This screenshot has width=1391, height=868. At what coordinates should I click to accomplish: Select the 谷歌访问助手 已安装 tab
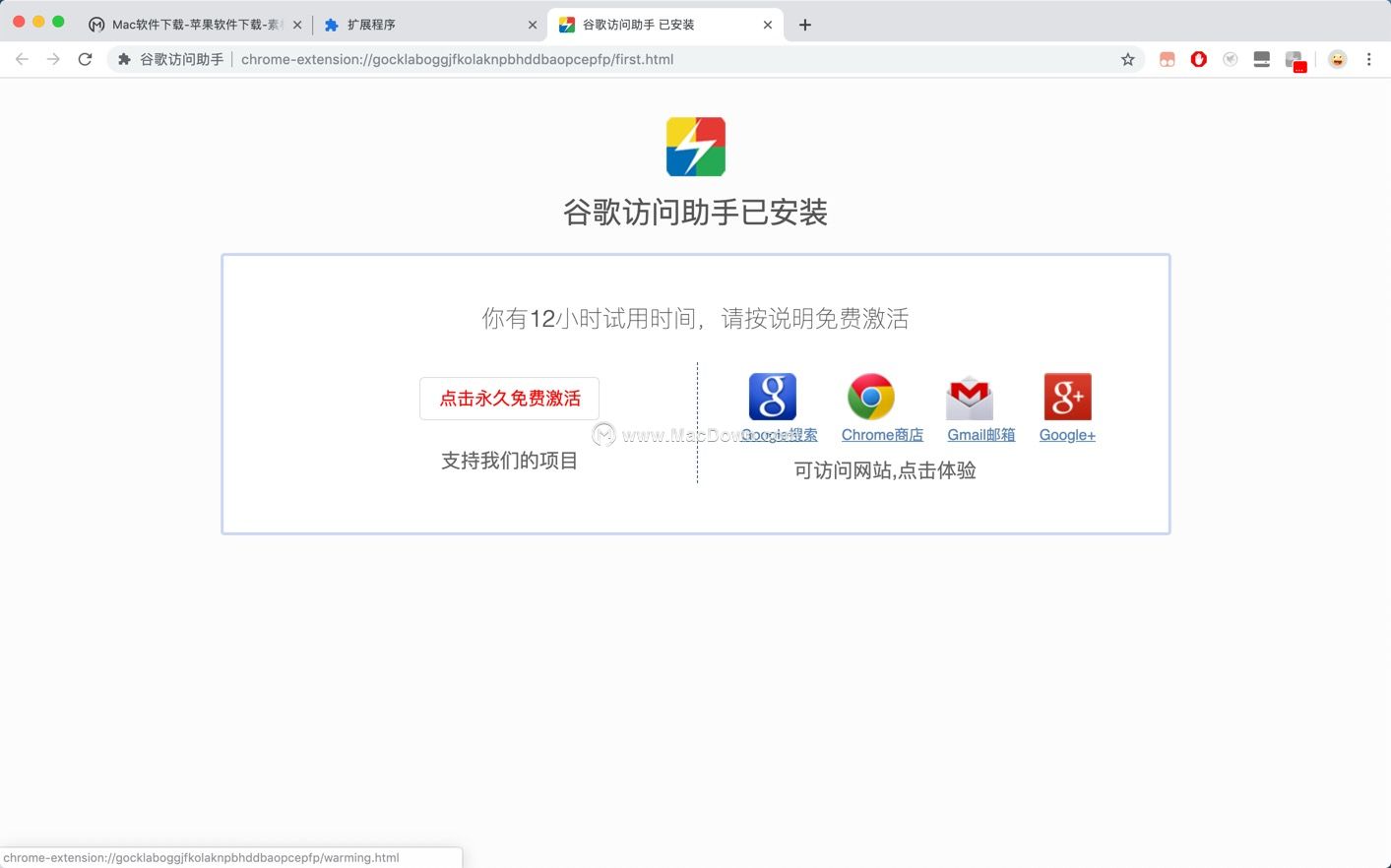(665, 25)
